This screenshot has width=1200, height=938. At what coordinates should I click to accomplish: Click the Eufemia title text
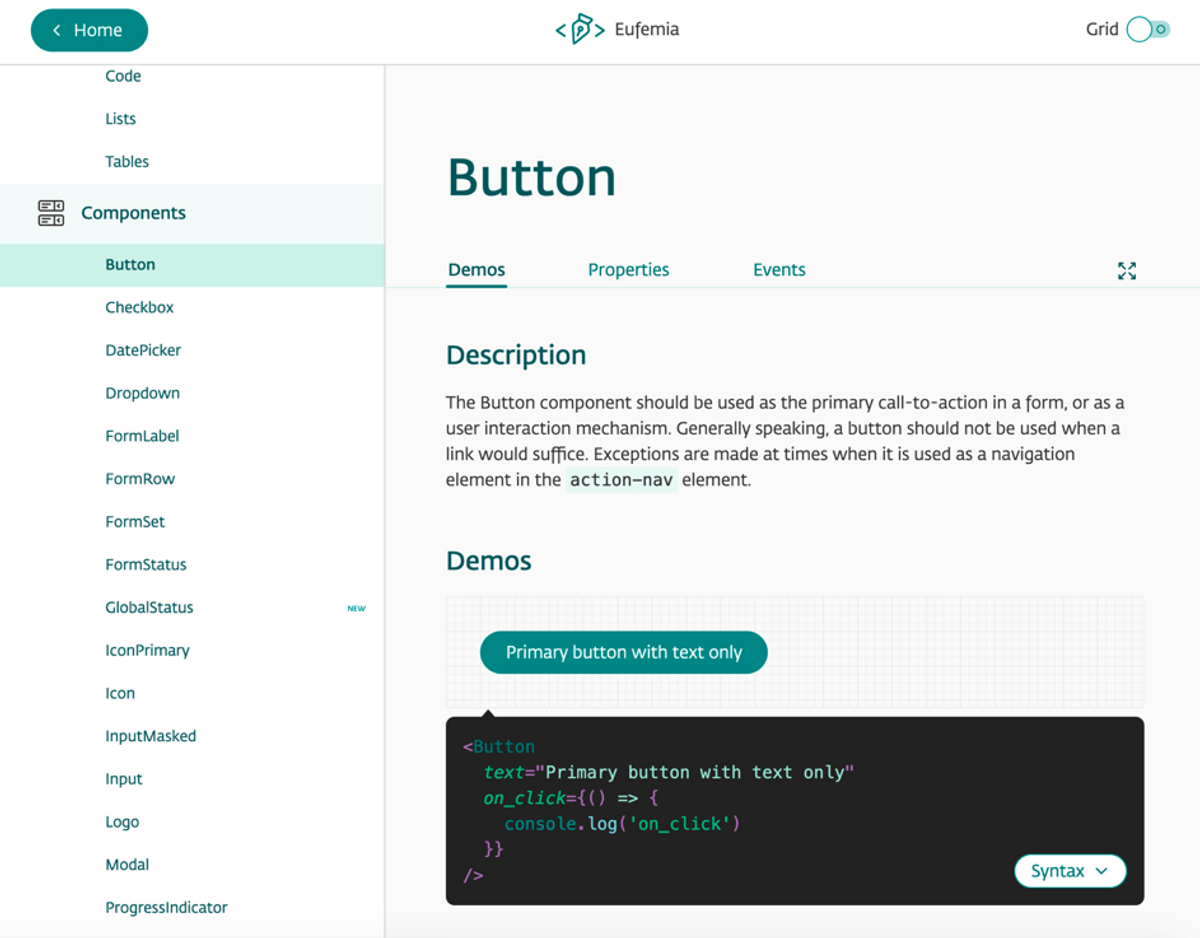[647, 30]
